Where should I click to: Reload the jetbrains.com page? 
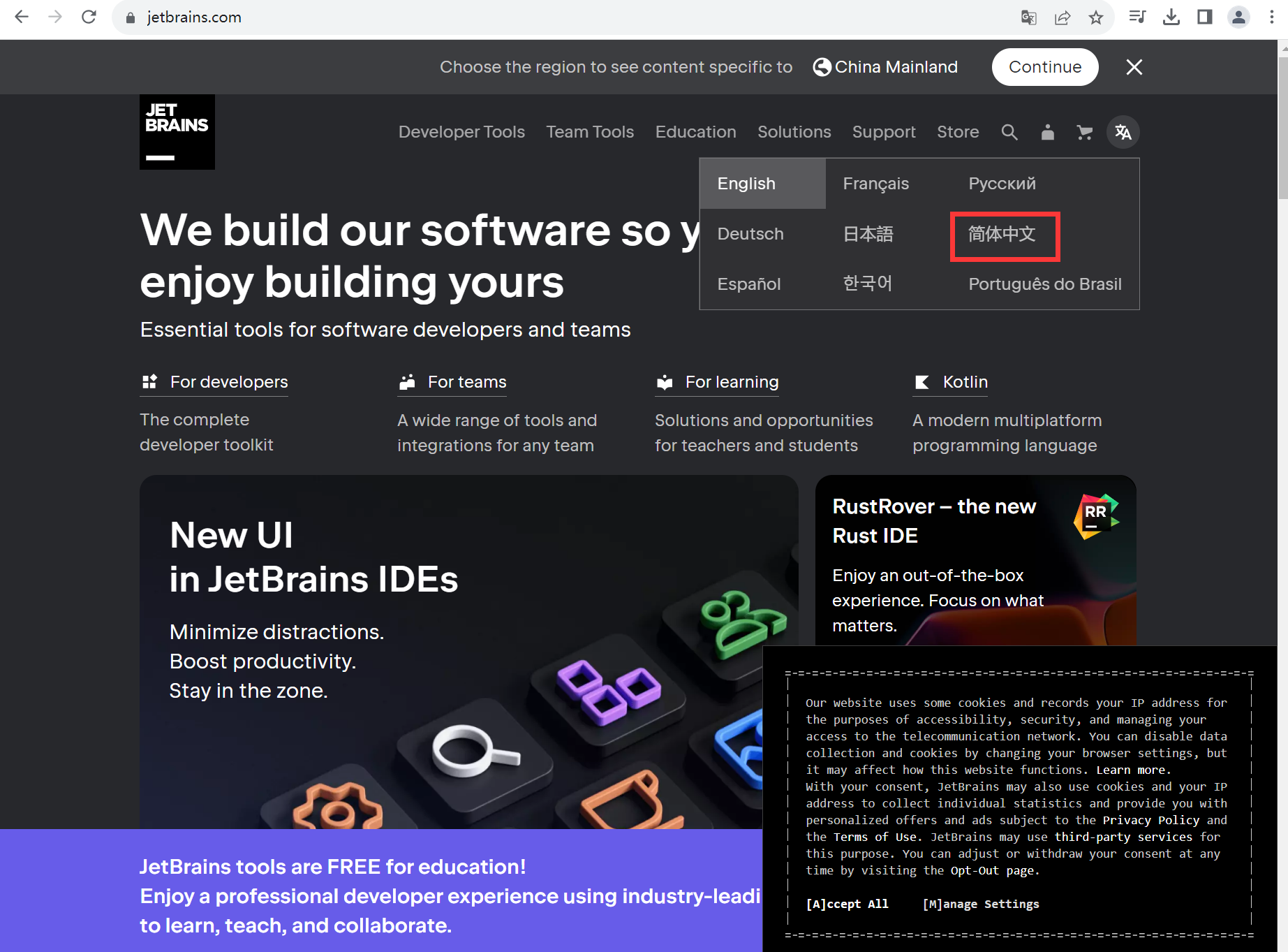[x=89, y=17]
